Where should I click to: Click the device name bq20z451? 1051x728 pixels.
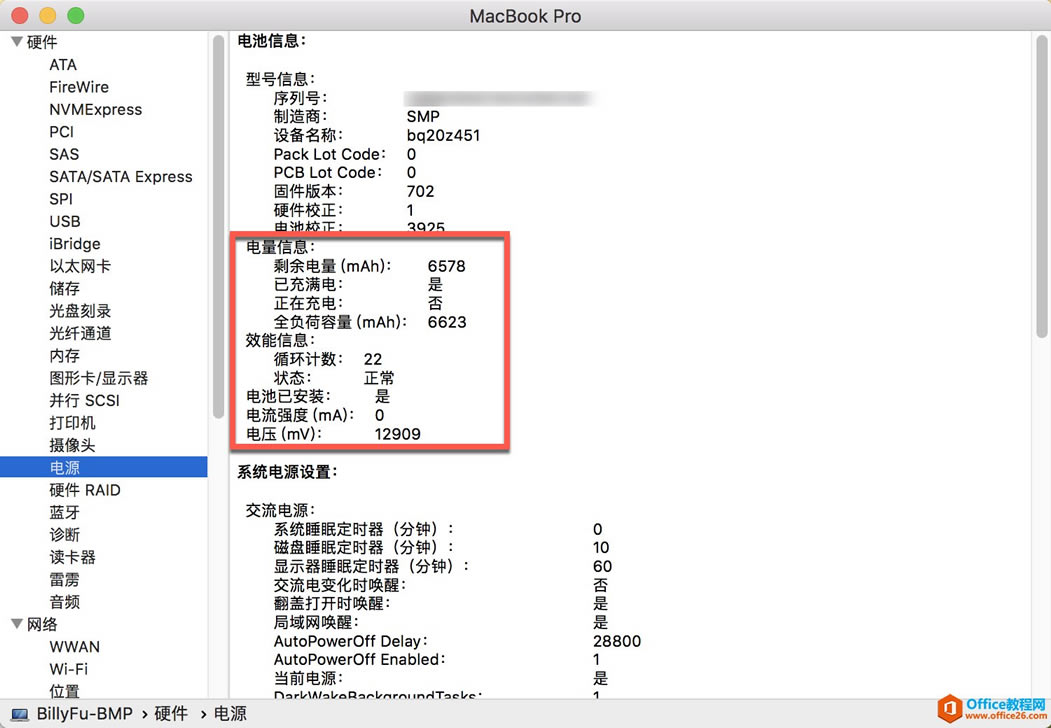coord(443,135)
